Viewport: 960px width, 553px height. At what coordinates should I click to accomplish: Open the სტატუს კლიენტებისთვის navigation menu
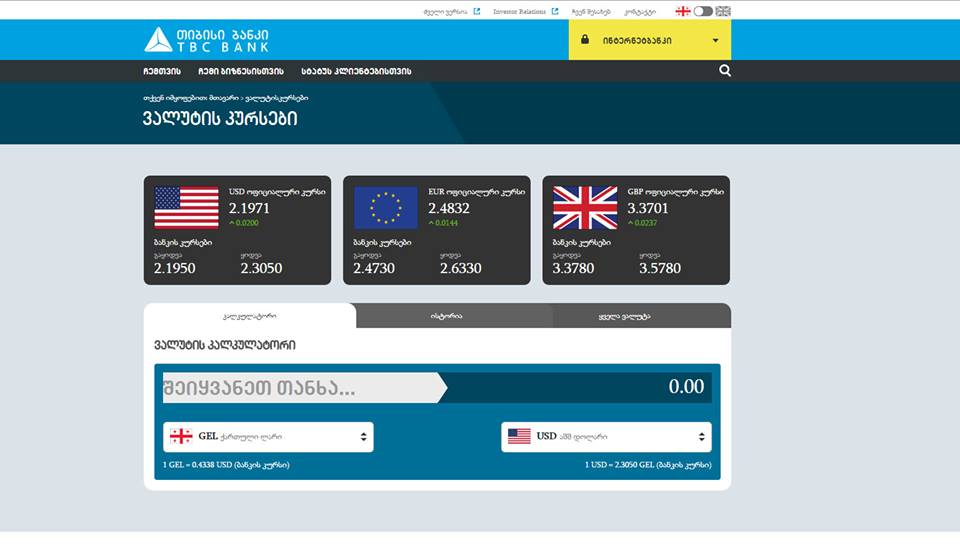[x=356, y=71]
